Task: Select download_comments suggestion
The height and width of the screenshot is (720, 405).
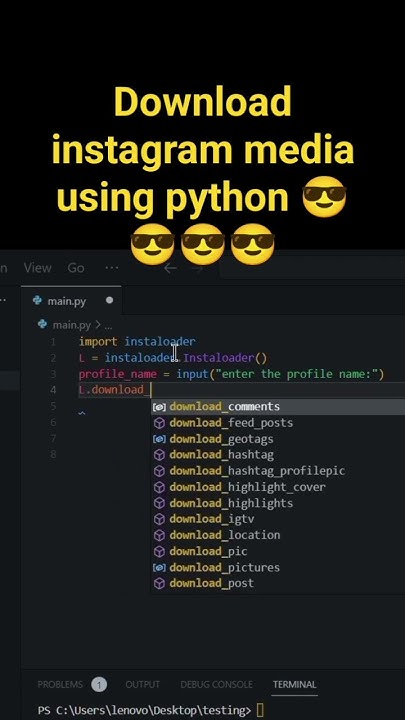Action: [x=278, y=407]
